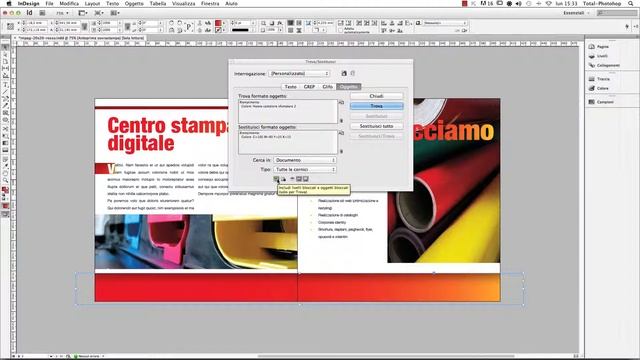This screenshot has height=360, width=640.
Task: Toggle include locked stories option
Action: 283,179
